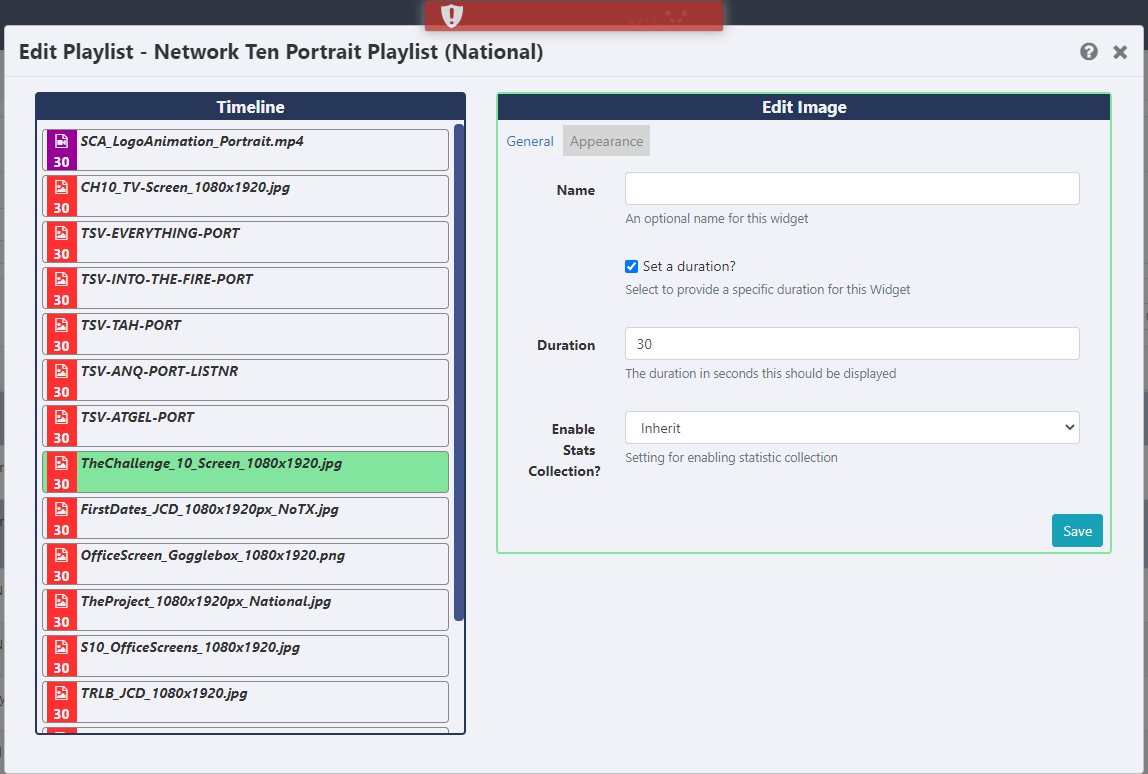The image size is (1148, 774).
Task: Click the image icon for TSV-TAH-PORT
Action: [62, 325]
